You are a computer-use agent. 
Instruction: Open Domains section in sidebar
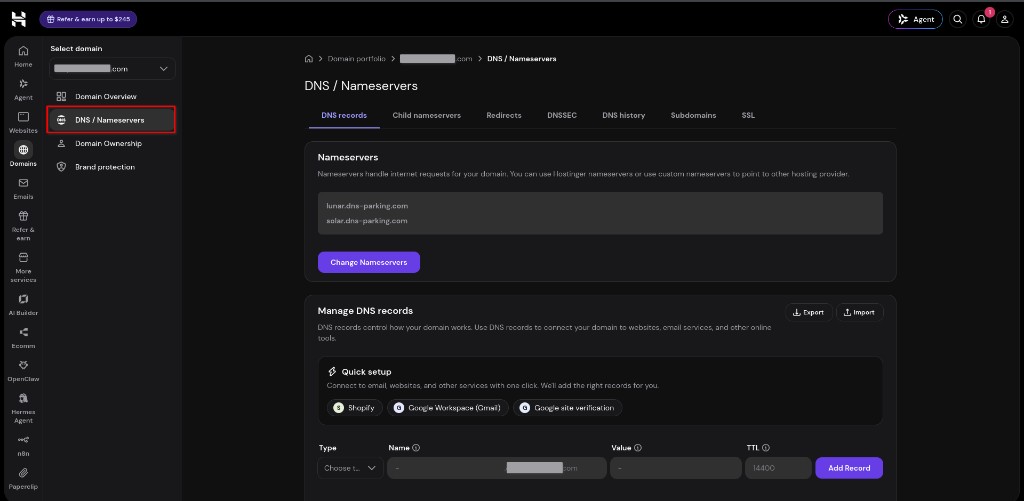point(24,155)
